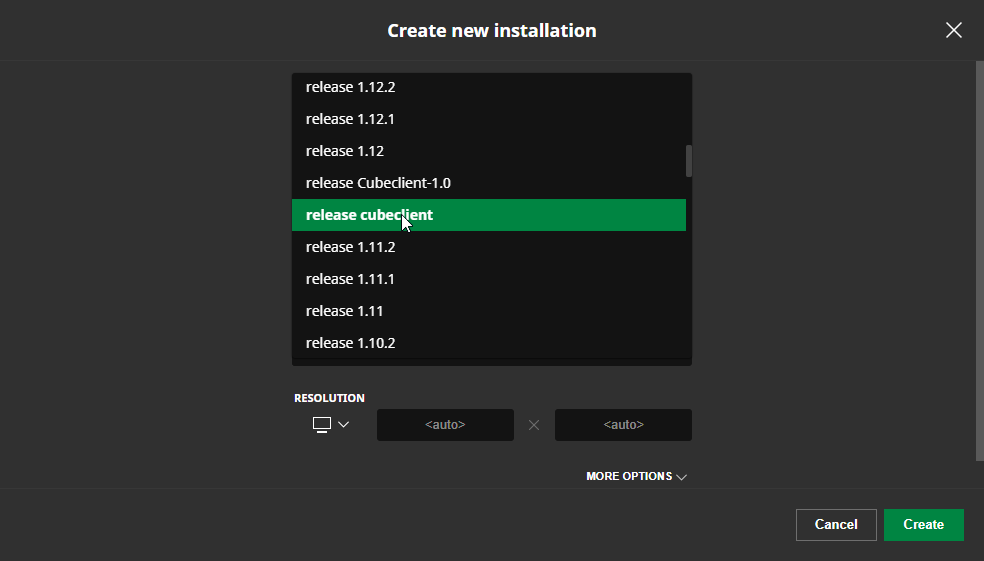Click the resolution width auto field
Image resolution: width=984 pixels, height=561 pixels.
[445, 425]
